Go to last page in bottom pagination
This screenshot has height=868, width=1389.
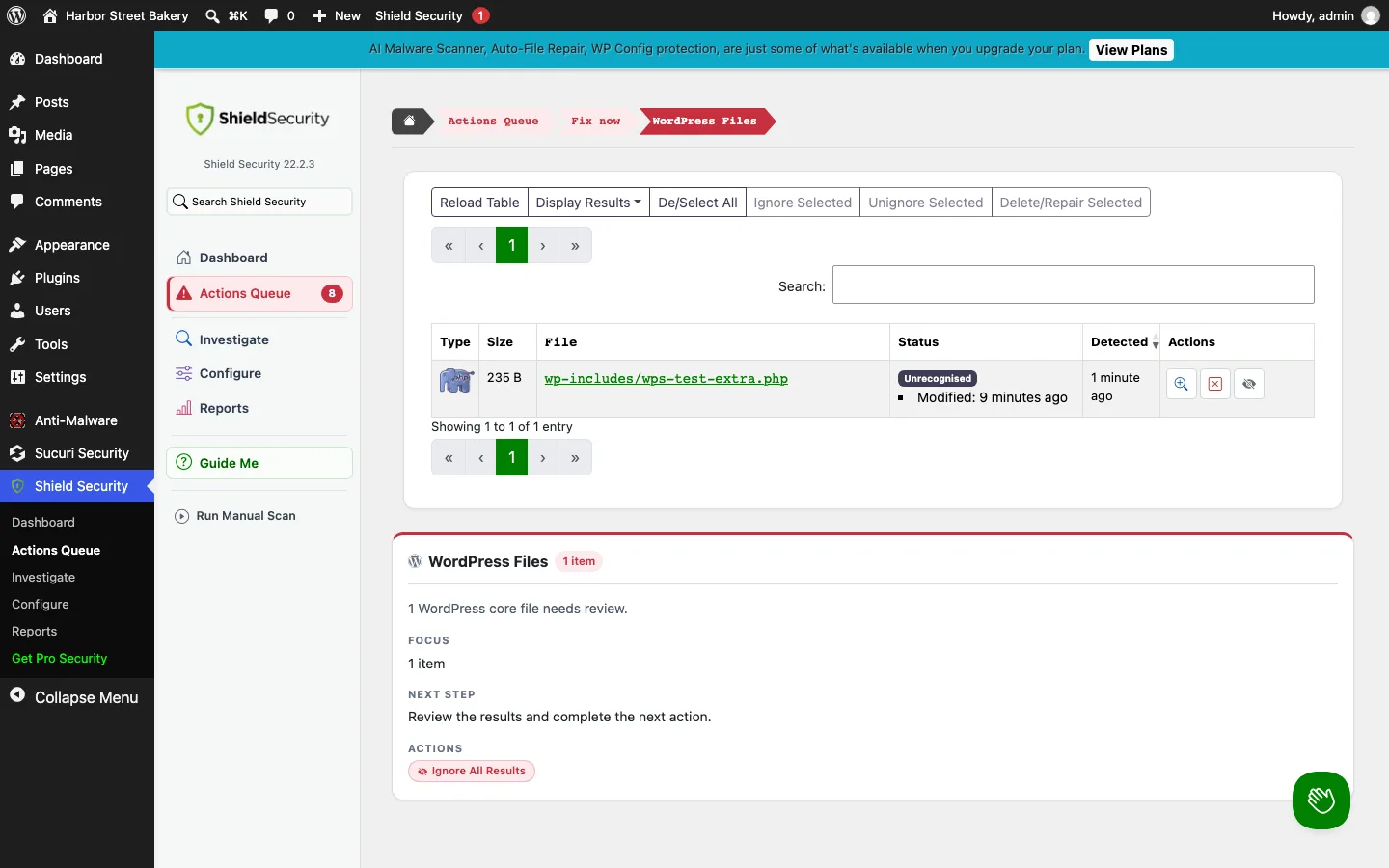click(x=575, y=458)
